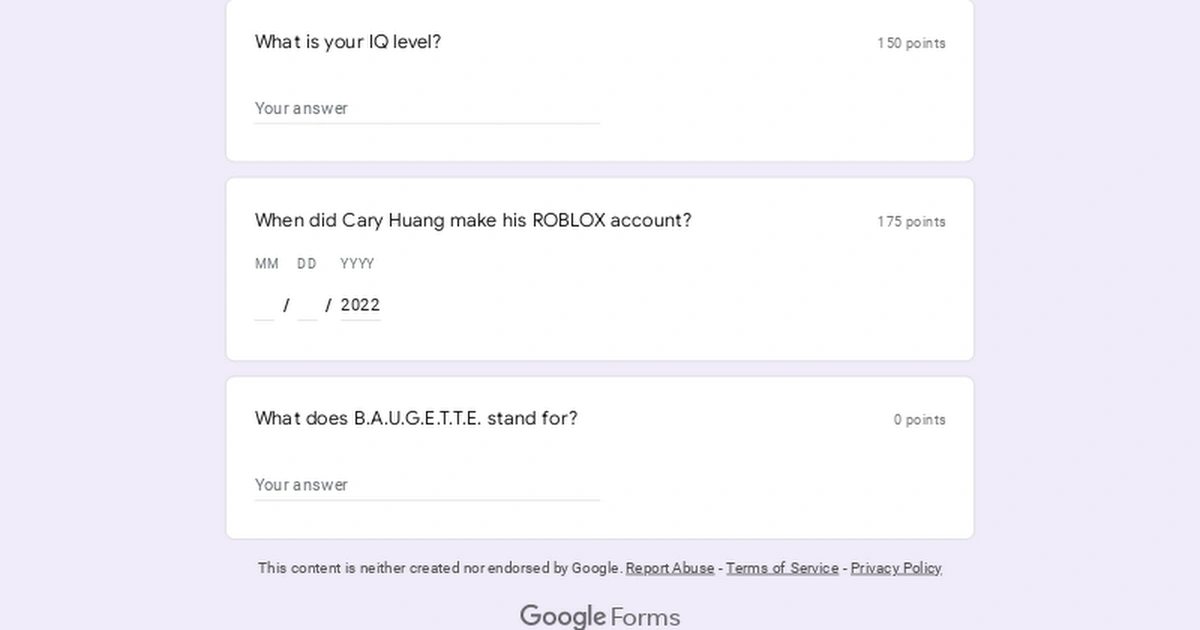Screen dimensions: 1200x630
Task: Click the YYYY label above the date
Action: point(357,264)
